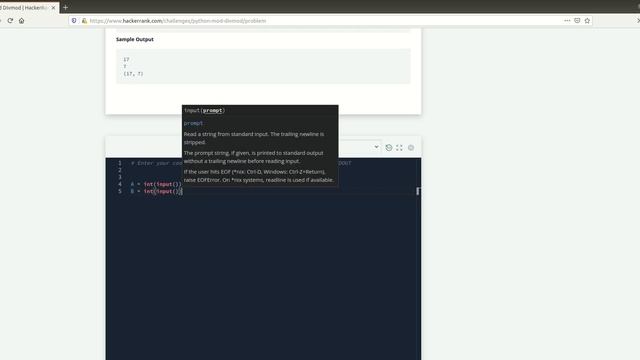Open the tracking protection shield icon
Image resolution: width=640 pixels, height=360 pixels.
(74, 20)
